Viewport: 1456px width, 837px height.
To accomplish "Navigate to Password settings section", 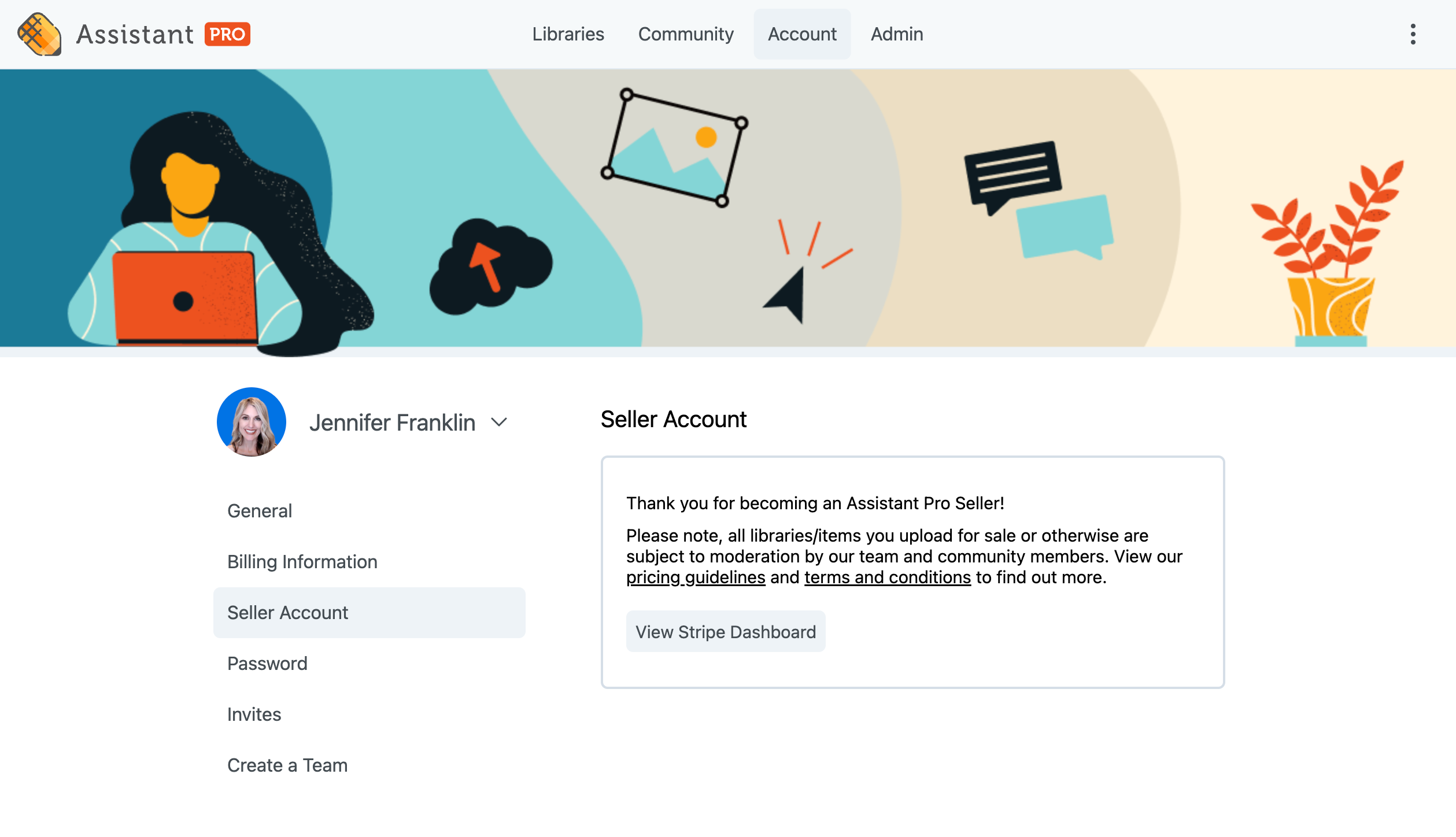I will (267, 663).
